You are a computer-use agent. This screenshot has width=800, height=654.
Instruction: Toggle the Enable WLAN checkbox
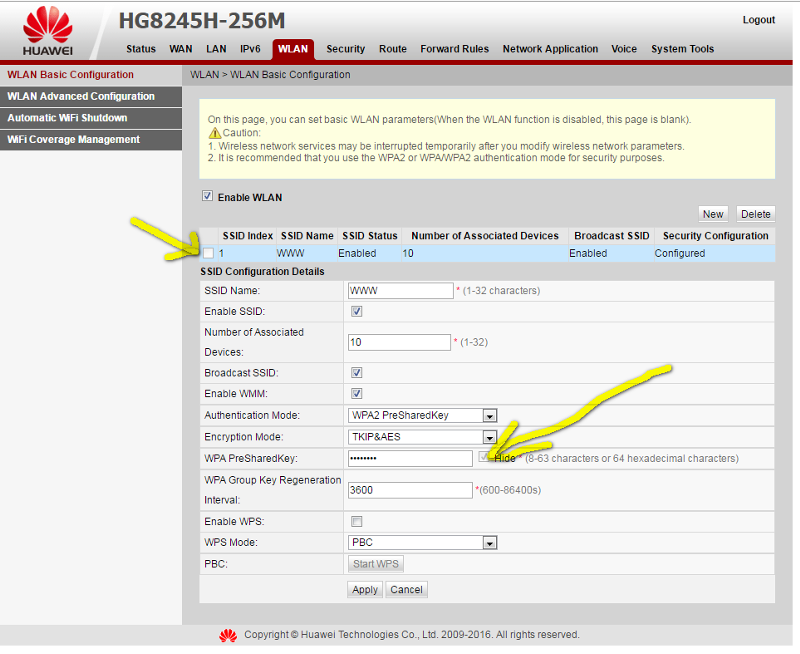(207, 196)
